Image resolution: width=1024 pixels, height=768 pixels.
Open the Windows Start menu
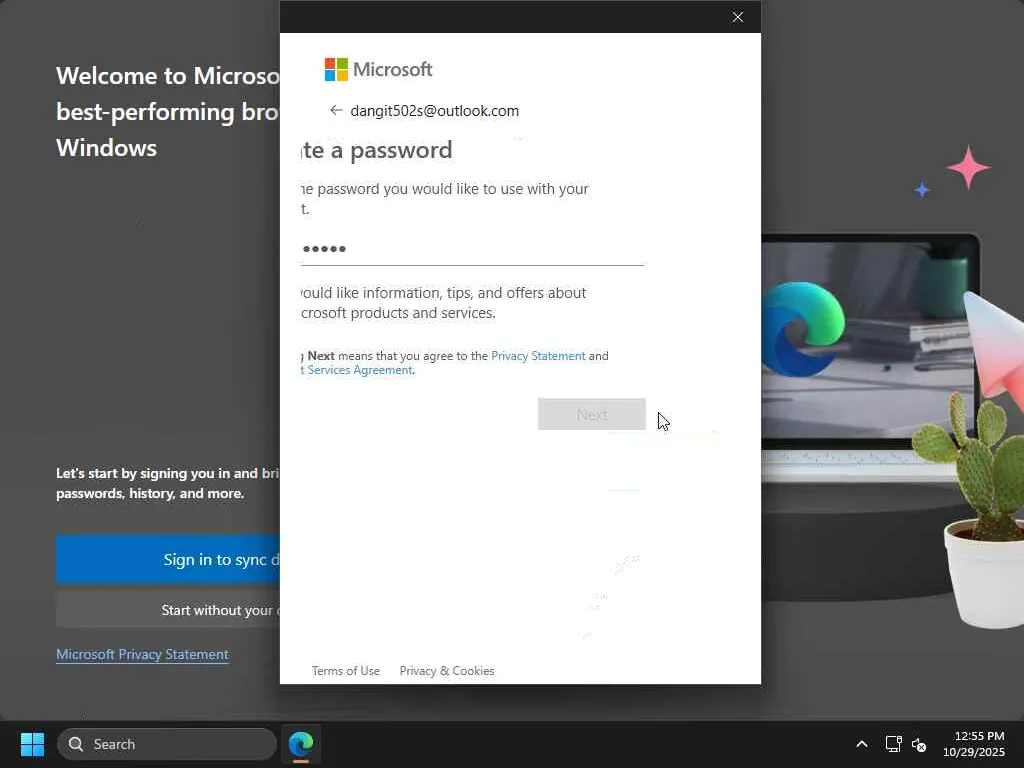point(32,744)
